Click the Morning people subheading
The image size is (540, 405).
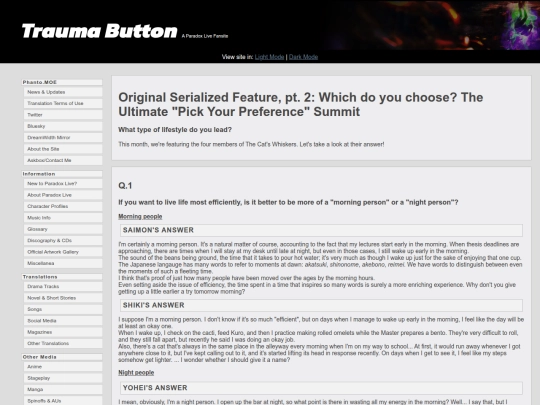tap(140, 217)
